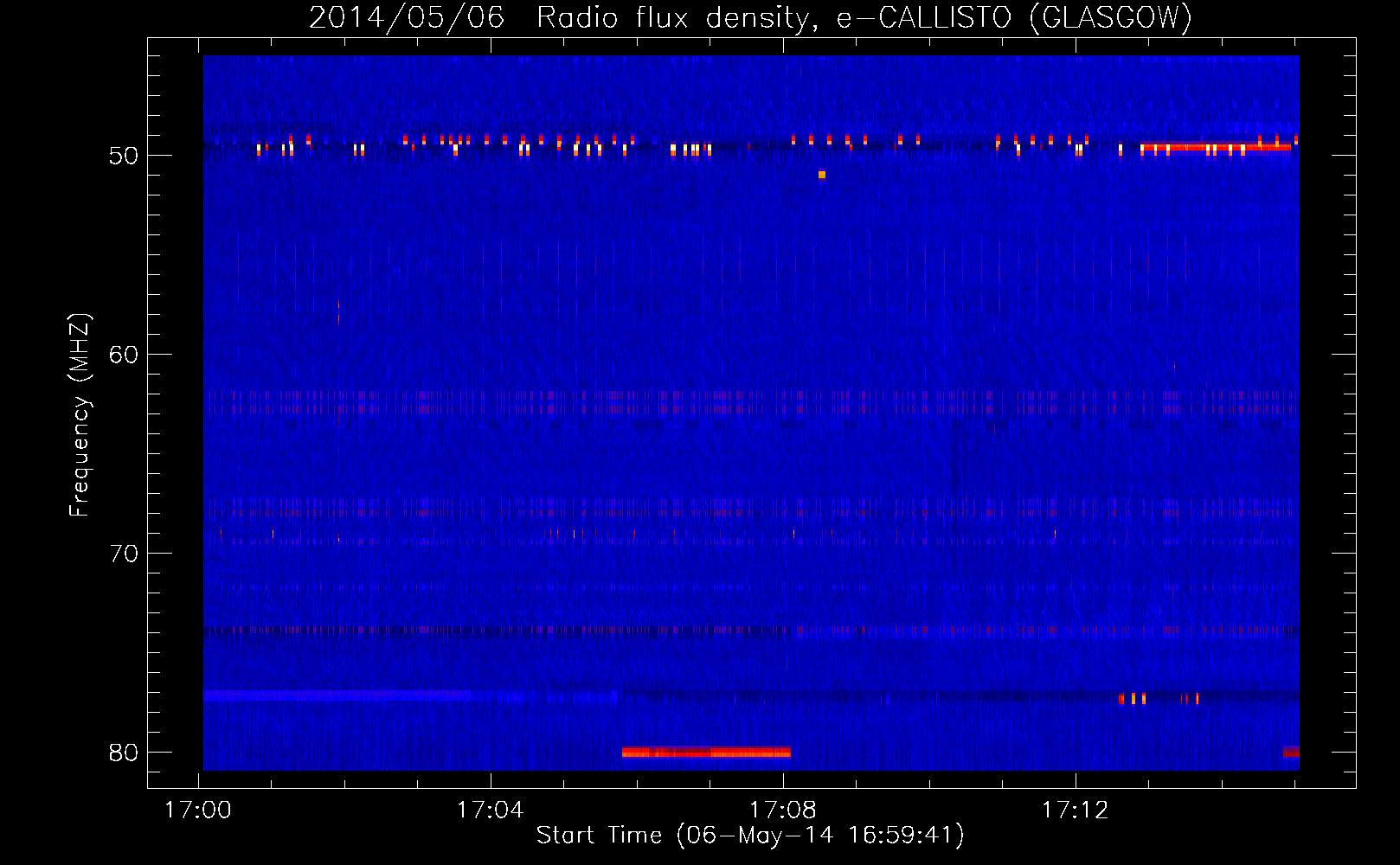The width and height of the screenshot is (1400, 865).
Task: Click the 'Start Time (06-May-14 16:59:41)' axis label
Action: click(750, 836)
